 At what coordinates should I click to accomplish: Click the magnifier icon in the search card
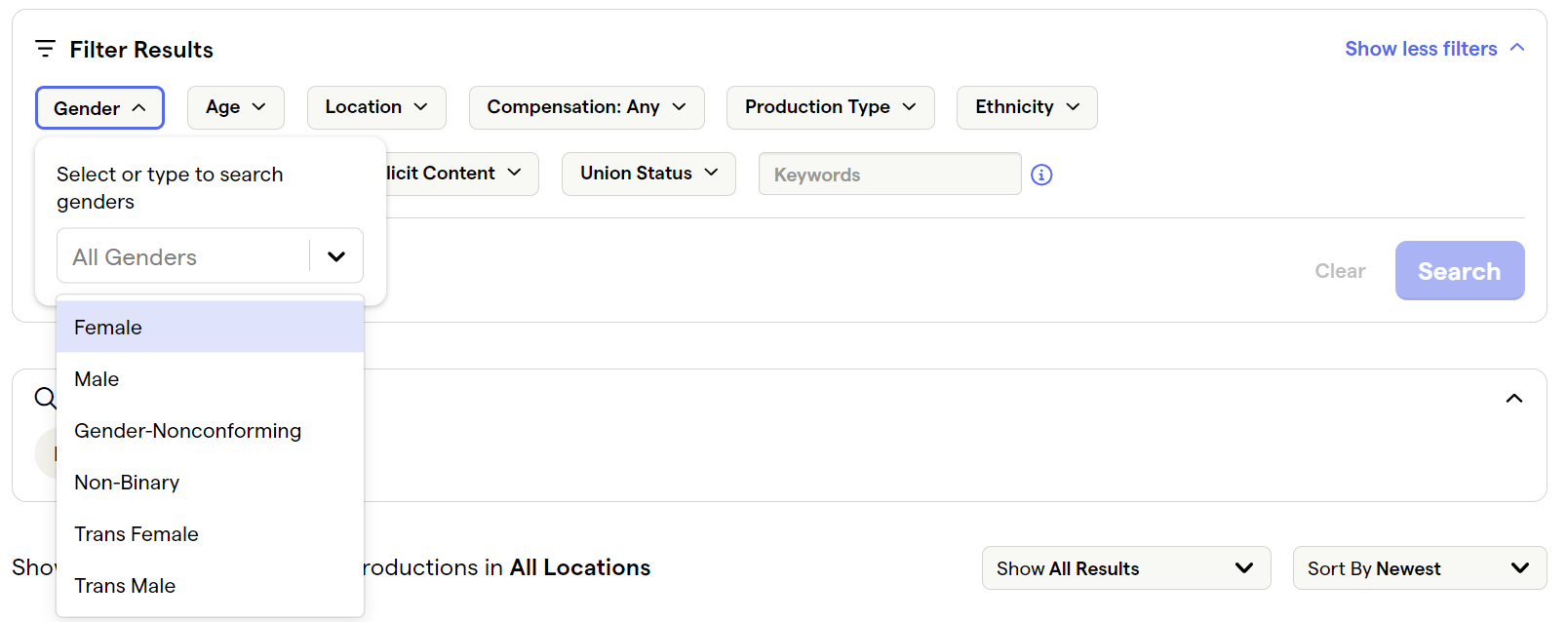(x=45, y=398)
